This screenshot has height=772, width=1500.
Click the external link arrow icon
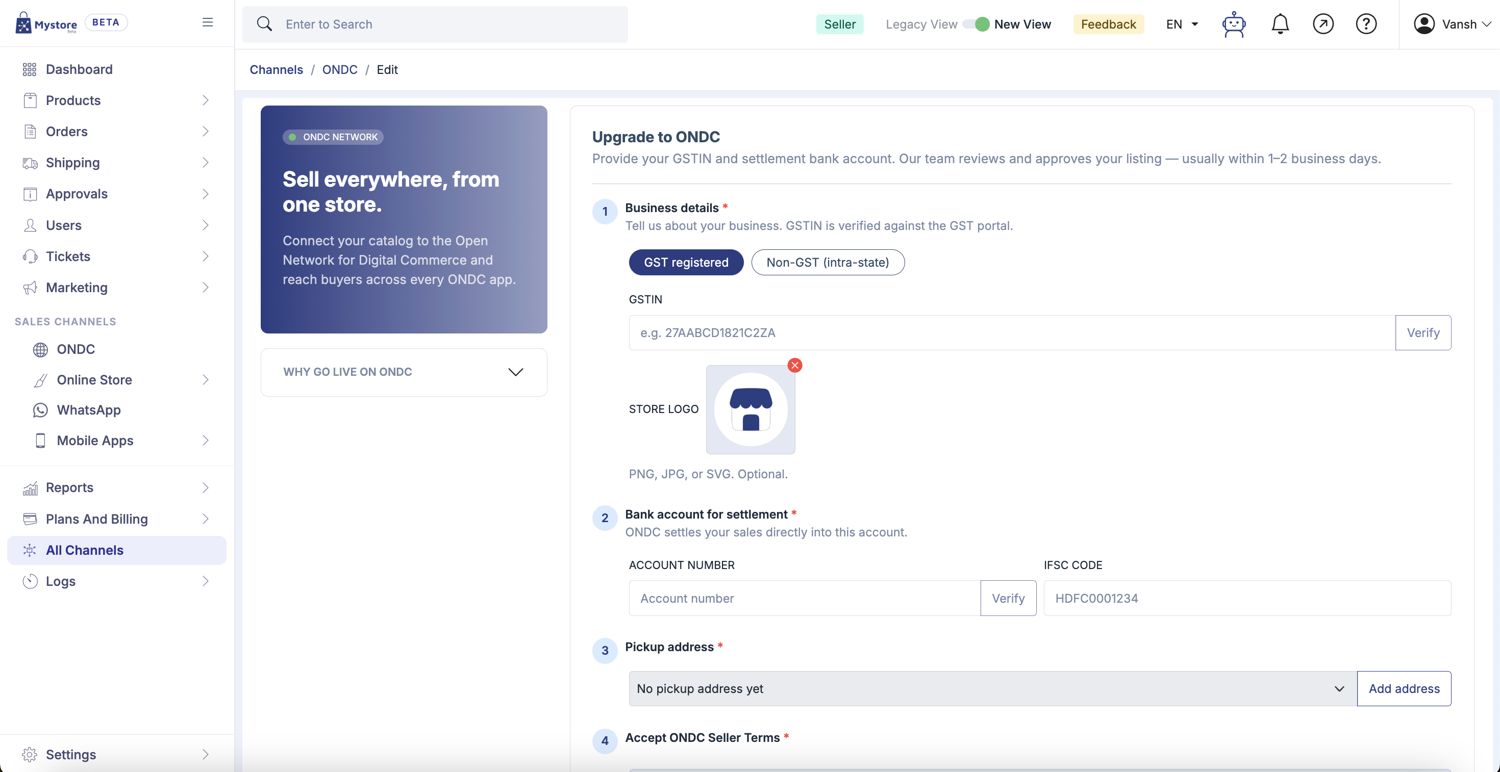pos(1323,24)
